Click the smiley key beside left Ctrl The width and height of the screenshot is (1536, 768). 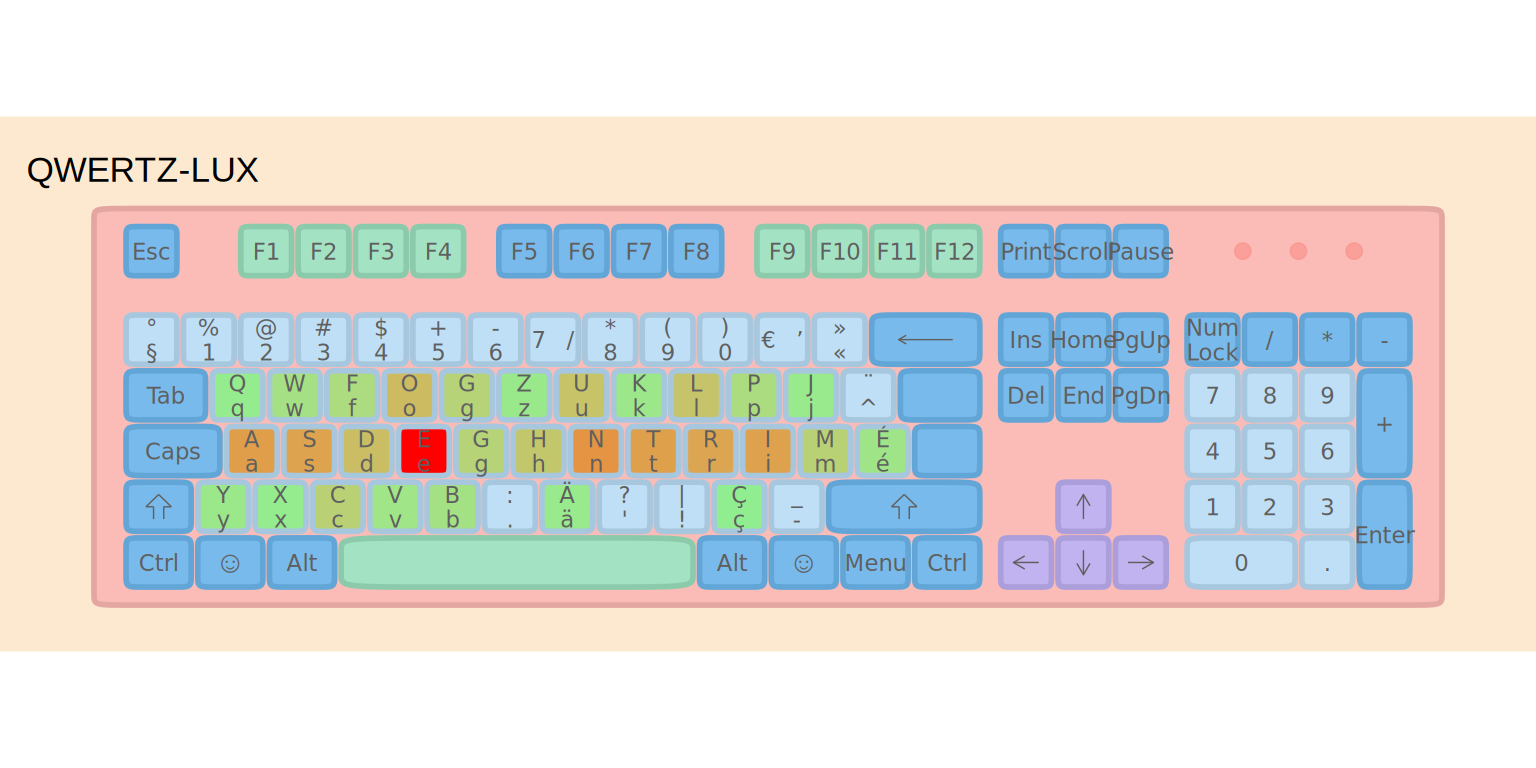tap(230, 563)
